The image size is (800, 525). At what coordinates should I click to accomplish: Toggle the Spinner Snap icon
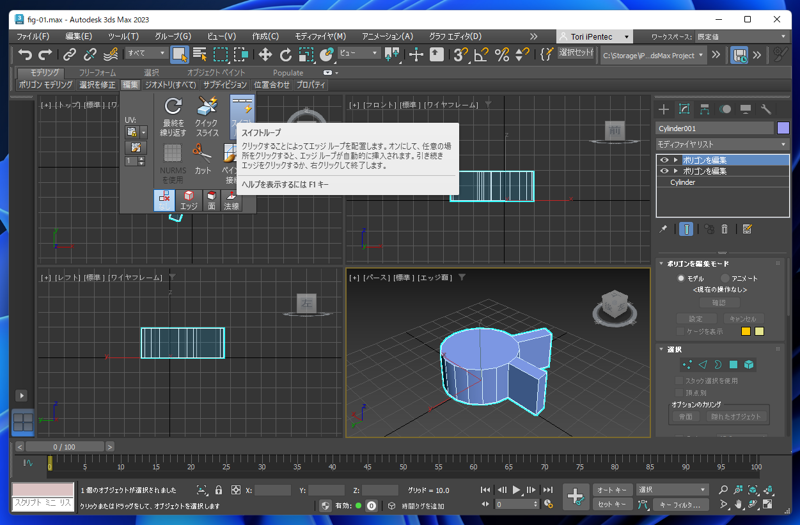(x=521, y=54)
